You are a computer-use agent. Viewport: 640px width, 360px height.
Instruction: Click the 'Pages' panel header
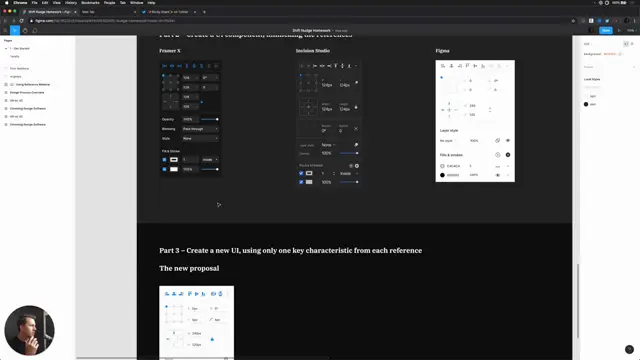pyautogui.click(x=8, y=40)
